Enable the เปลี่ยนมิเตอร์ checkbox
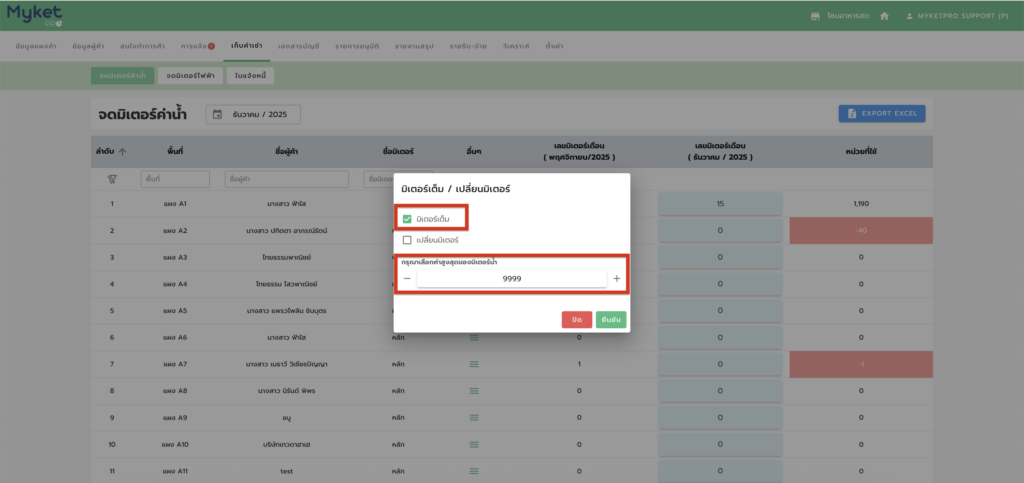1024x483 pixels. pos(407,240)
